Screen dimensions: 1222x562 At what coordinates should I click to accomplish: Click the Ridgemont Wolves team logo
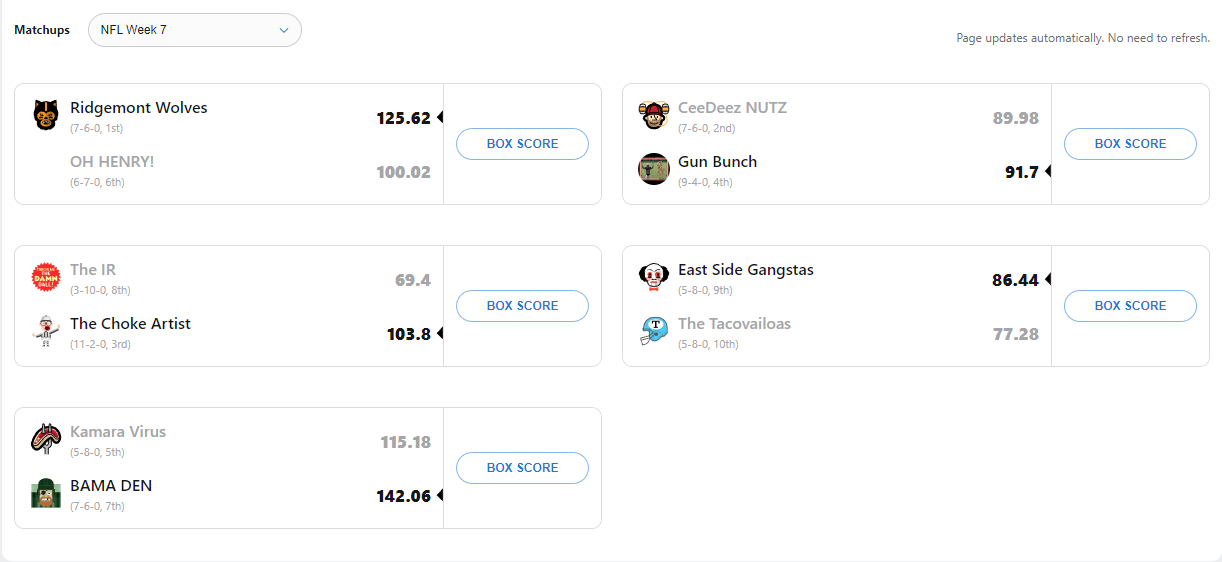click(x=46, y=115)
